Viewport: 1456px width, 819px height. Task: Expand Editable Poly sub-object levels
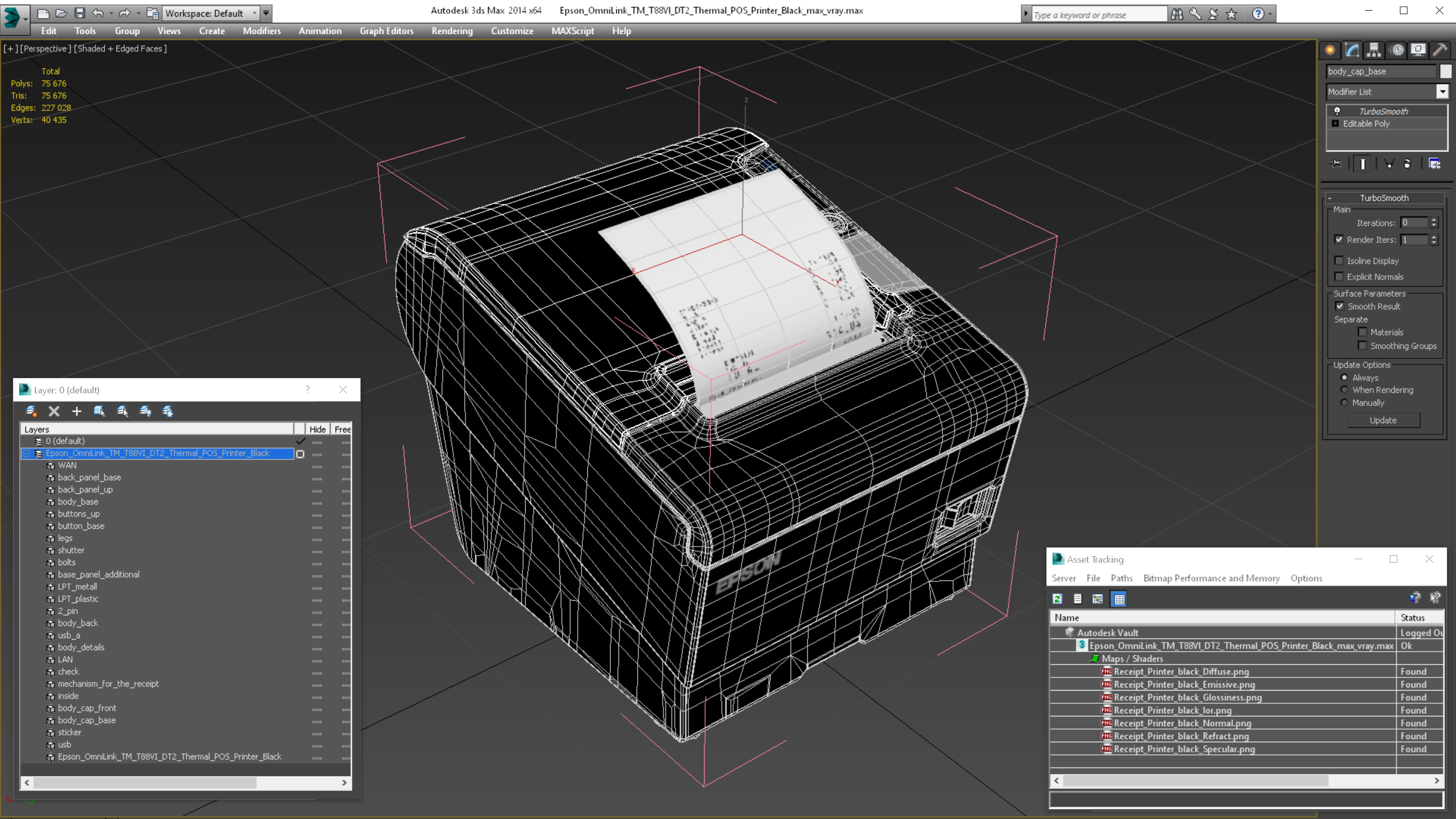1336,123
